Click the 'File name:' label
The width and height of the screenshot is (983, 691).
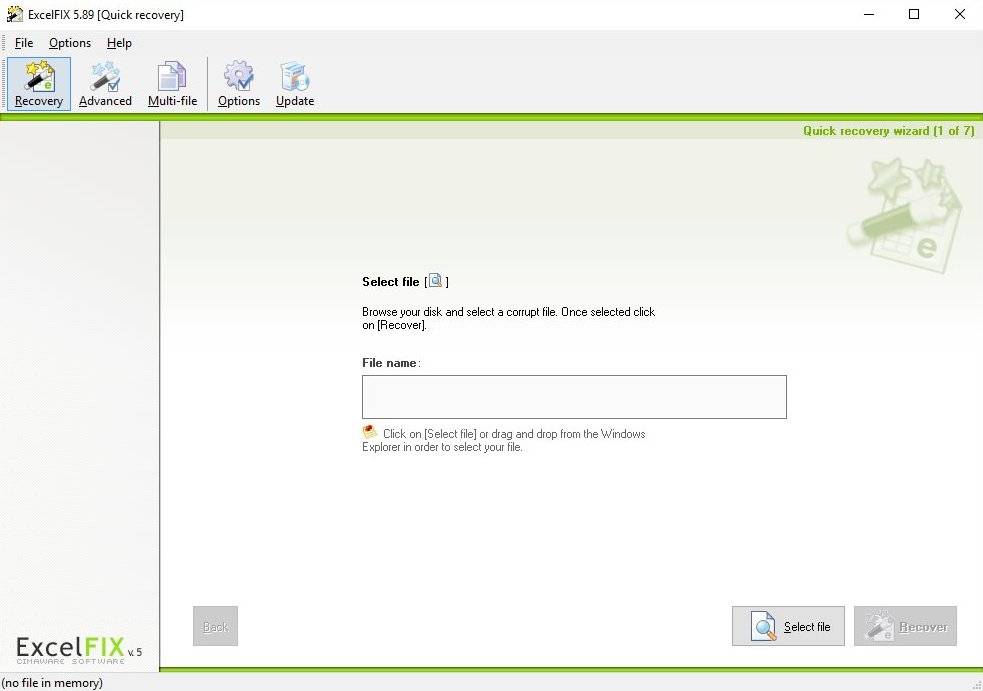(x=391, y=363)
